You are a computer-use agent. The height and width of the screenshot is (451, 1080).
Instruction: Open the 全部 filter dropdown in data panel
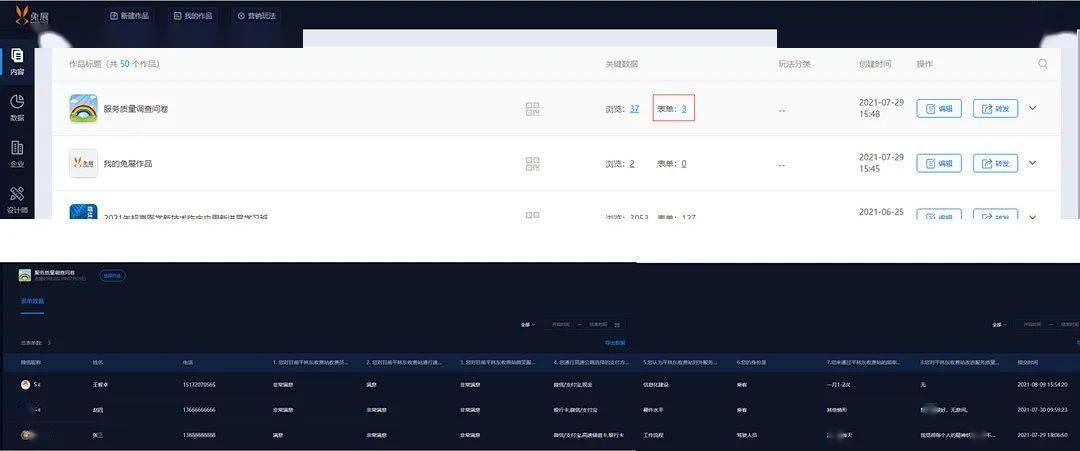[527, 324]
